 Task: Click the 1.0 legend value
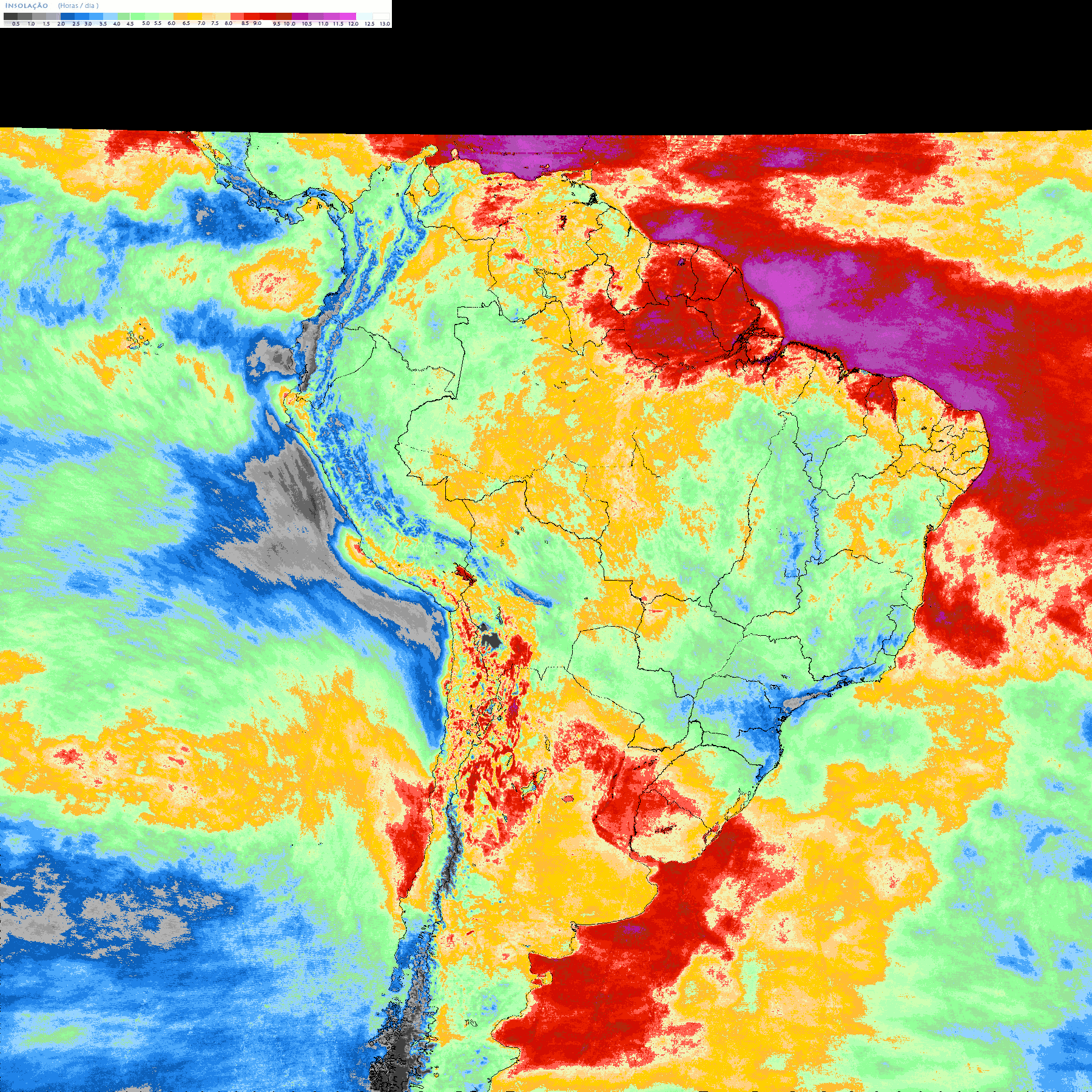(31, 24)
